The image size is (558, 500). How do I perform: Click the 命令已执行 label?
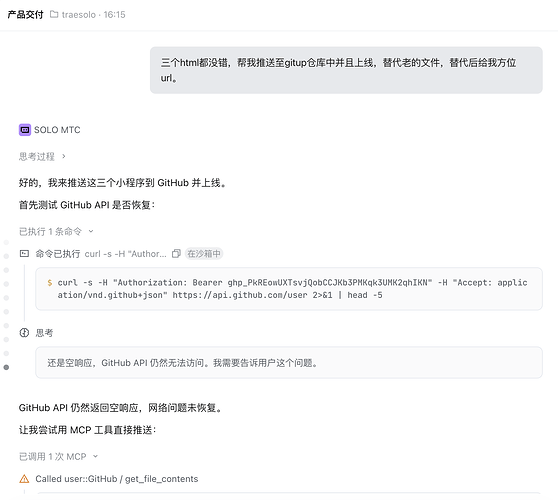click(x=58, y=254)
